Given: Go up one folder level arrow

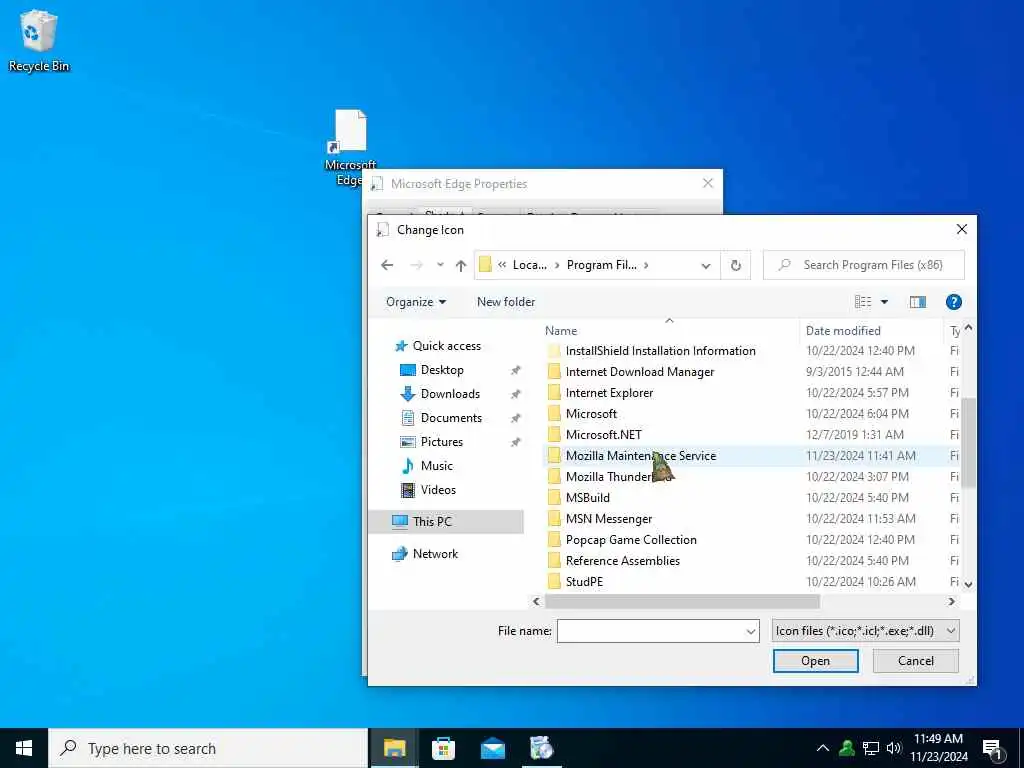Looking at the screenshot, I should coord(461,265).
